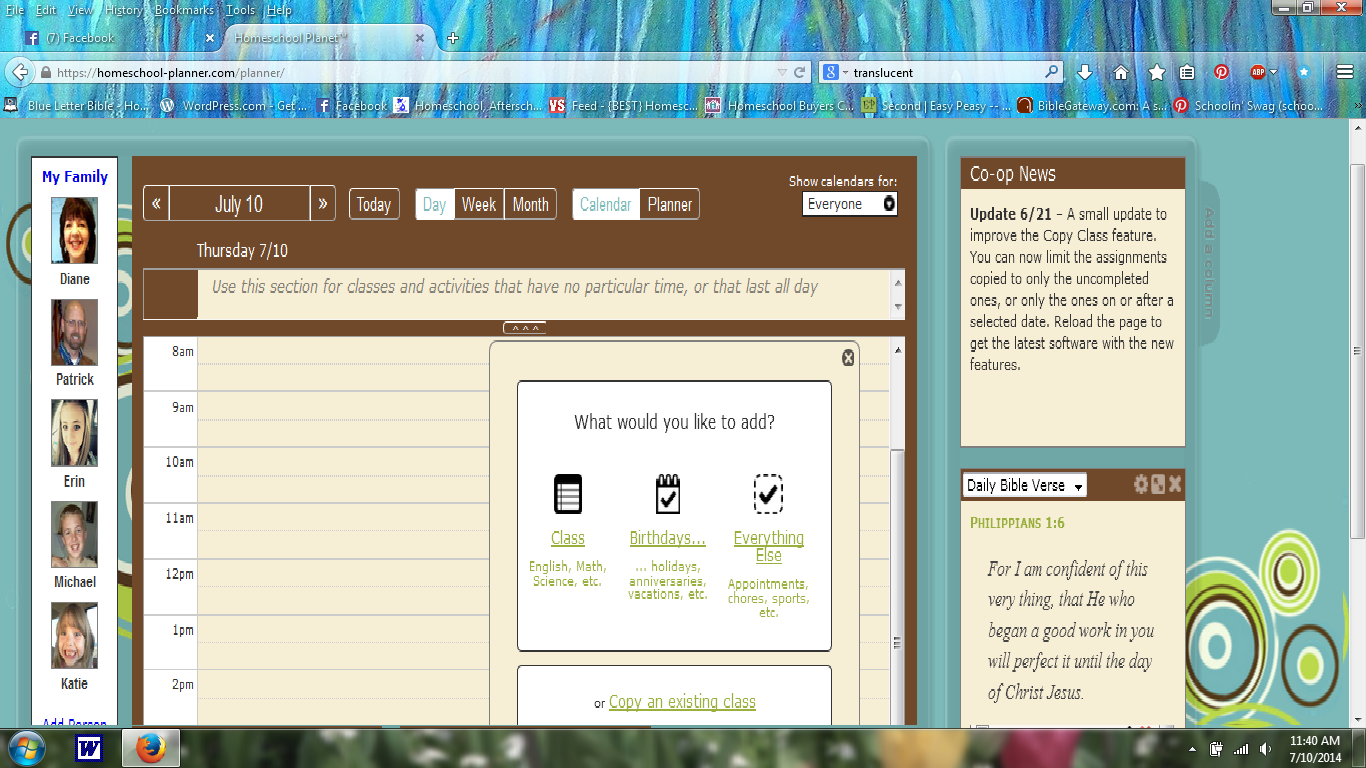Click the Pinterest toolbar button
Screen dimensions: 1366x768
(1221, 72)
